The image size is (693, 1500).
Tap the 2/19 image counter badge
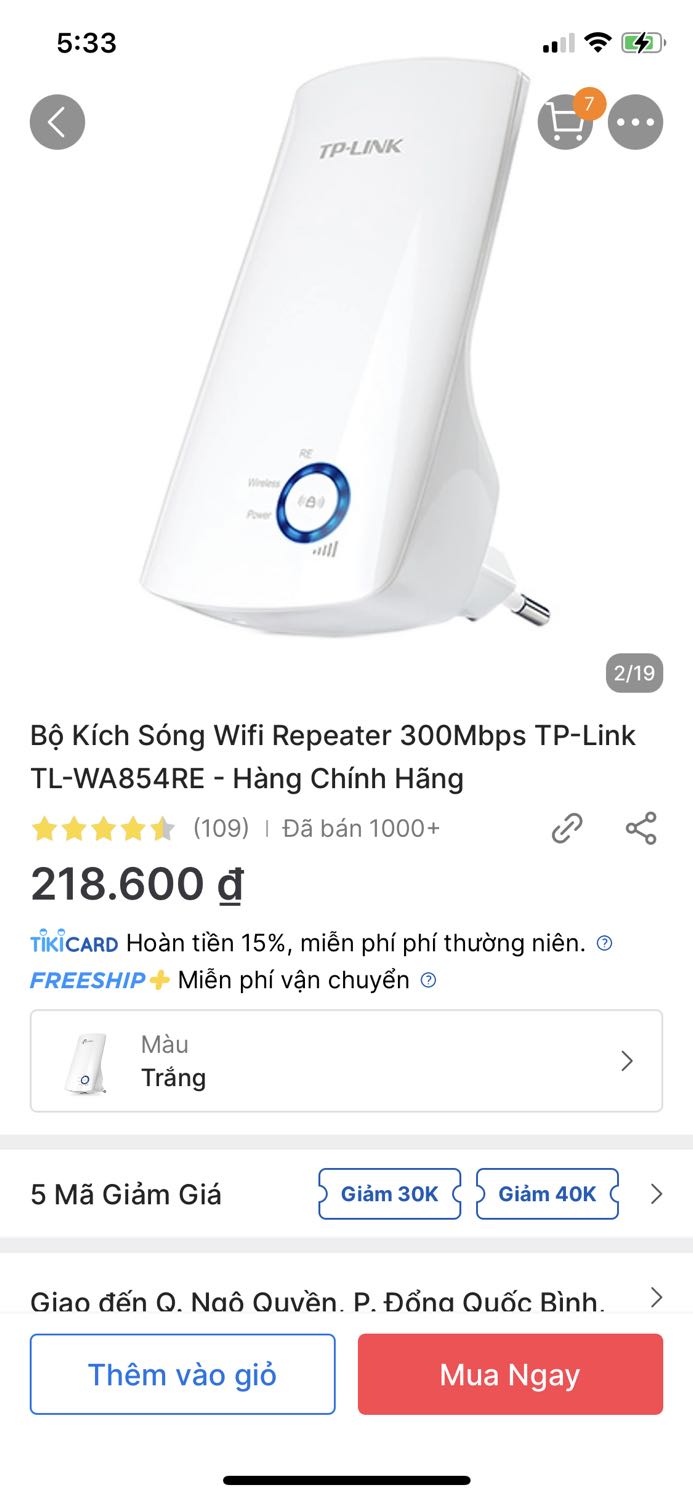634,673
